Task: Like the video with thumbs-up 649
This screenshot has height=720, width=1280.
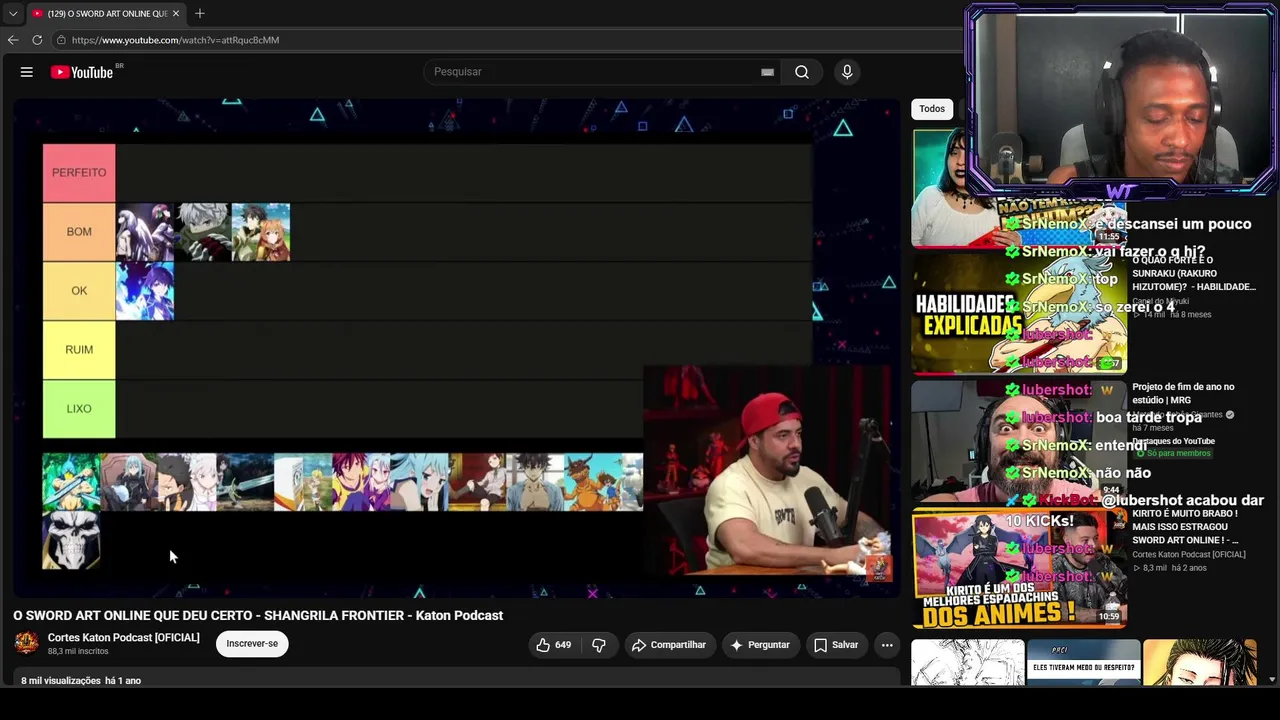Action: (x=553, y=645)
